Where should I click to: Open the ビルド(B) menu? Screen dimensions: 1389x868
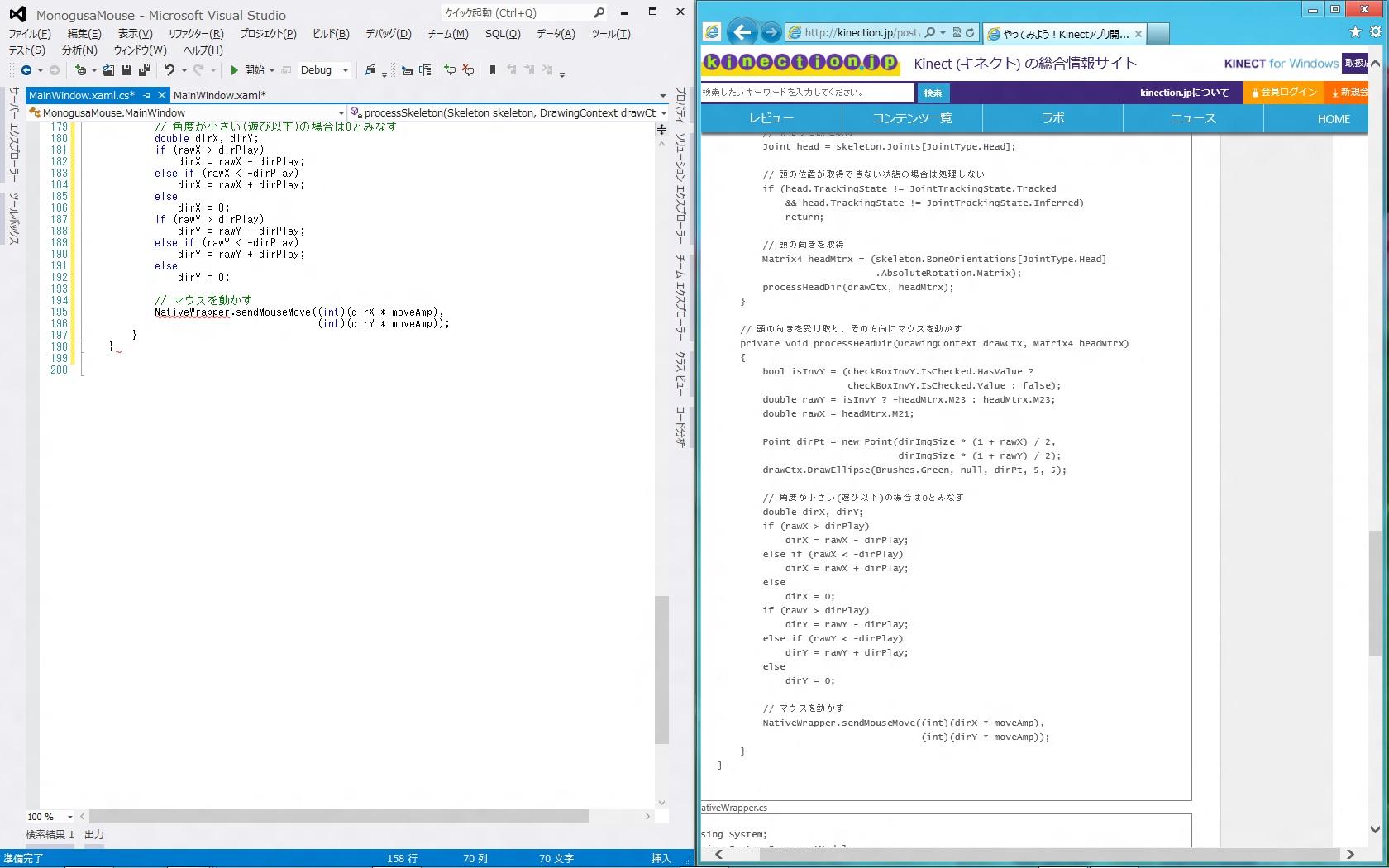pyautogui.click(x=331, y=34)
